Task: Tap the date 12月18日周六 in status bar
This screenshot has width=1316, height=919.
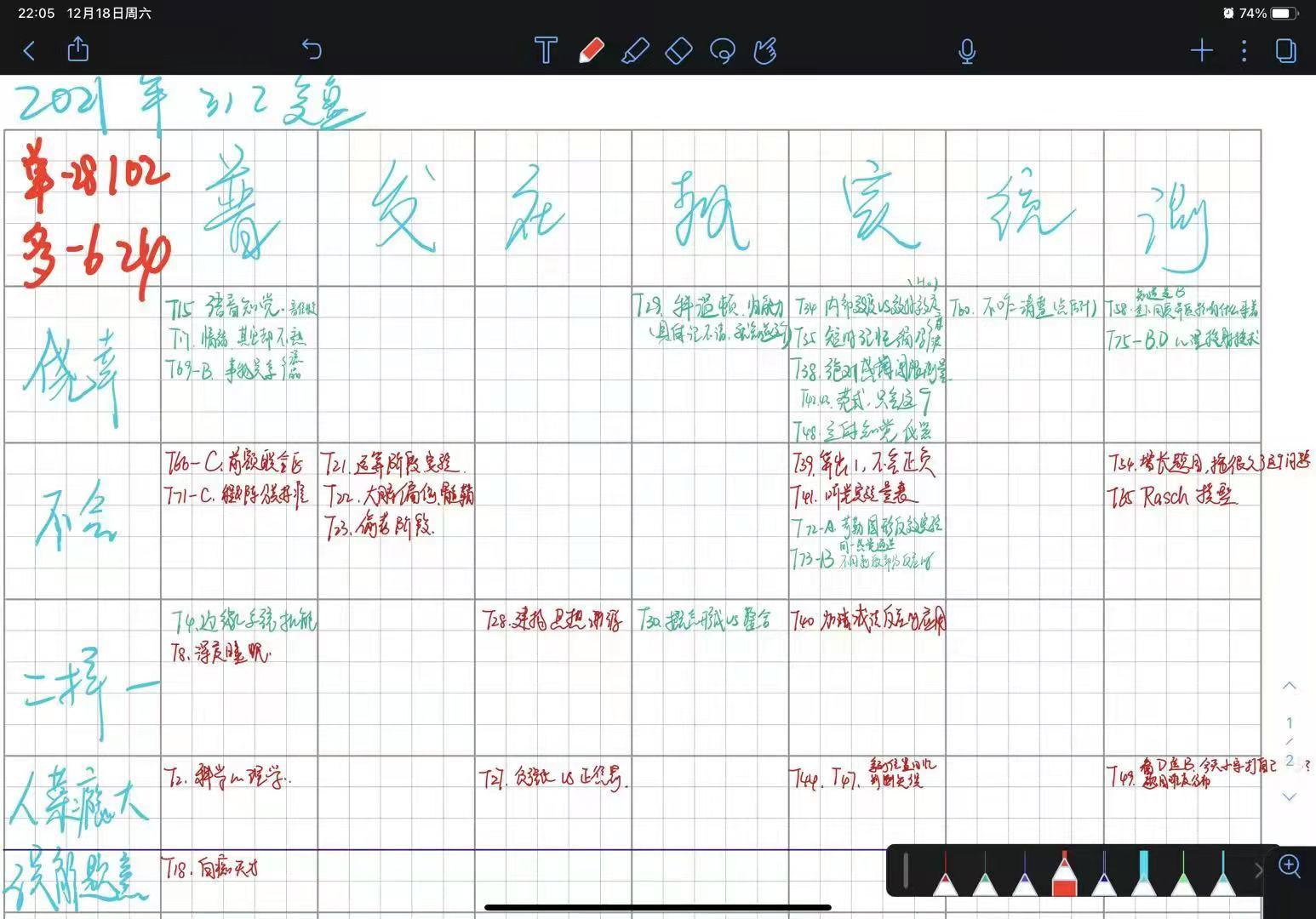Action: point(109,14)
